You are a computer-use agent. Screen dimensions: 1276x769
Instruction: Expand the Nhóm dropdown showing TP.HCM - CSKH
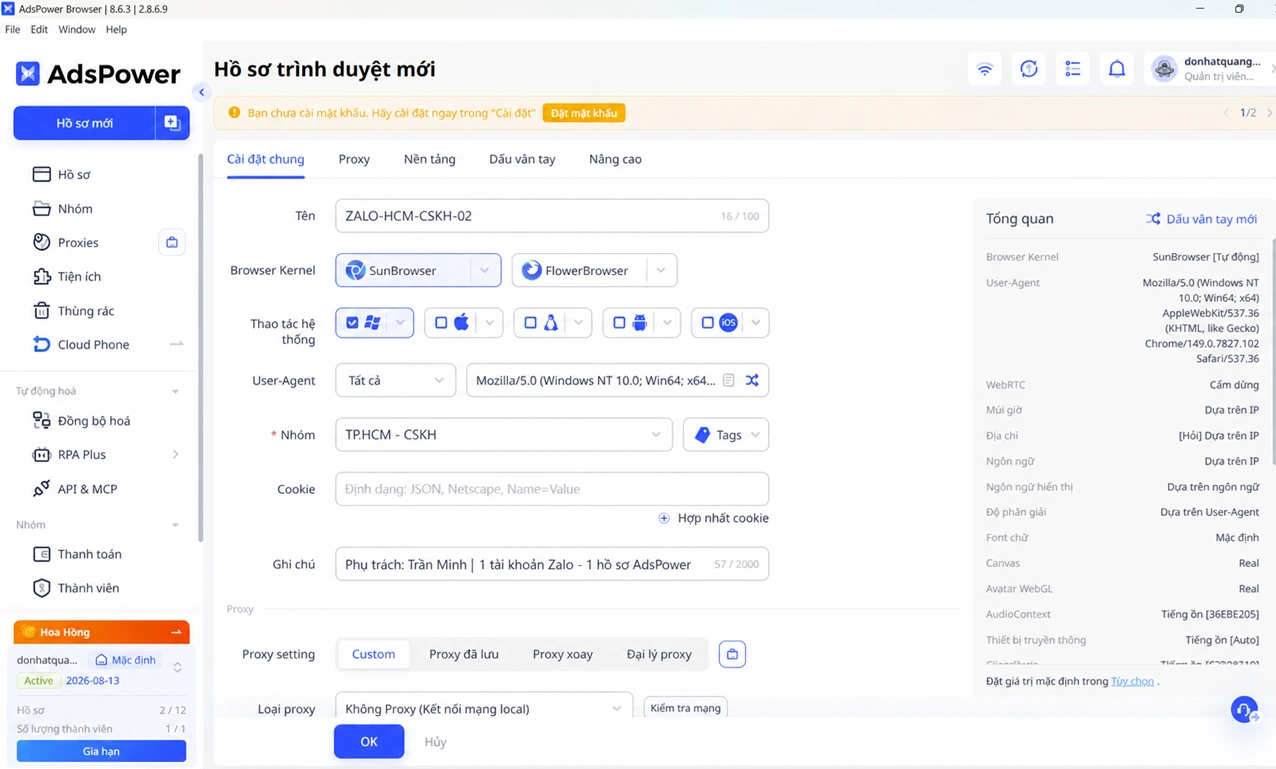pos(503,435)
